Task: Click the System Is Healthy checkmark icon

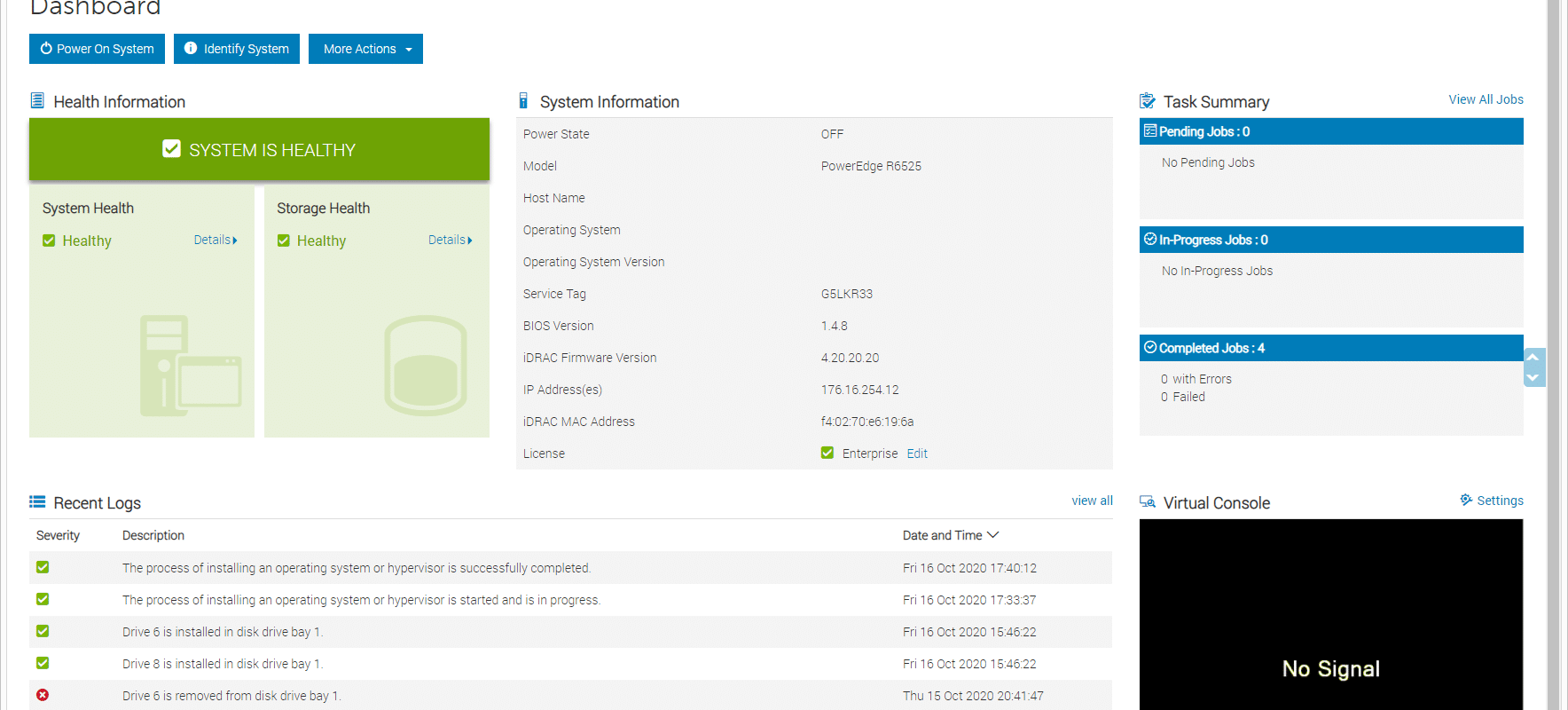Action: (171, 149)
